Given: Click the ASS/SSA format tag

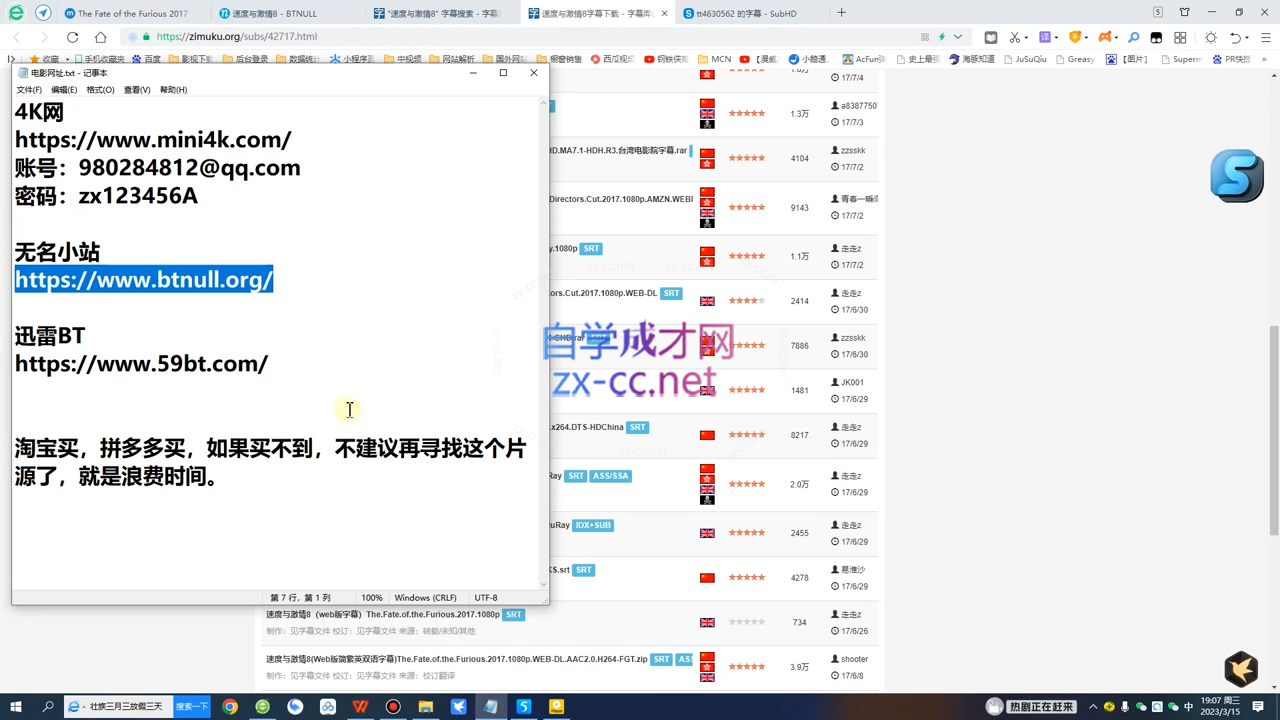Looking at the screenshot, I should [611, 476].
